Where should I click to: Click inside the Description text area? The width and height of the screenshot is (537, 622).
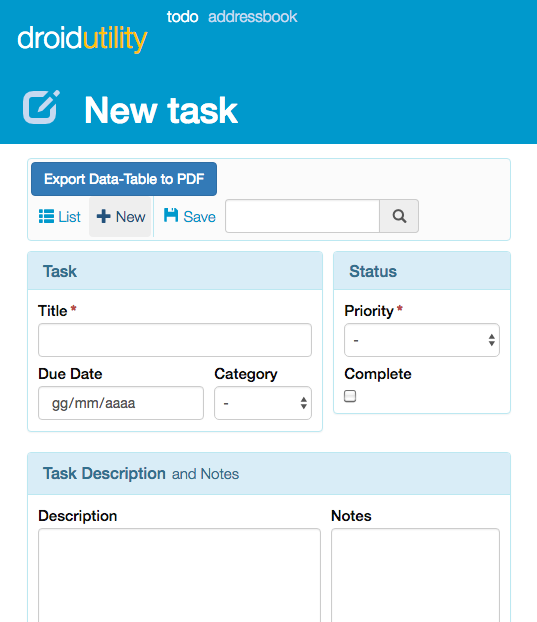click(179, 575)
